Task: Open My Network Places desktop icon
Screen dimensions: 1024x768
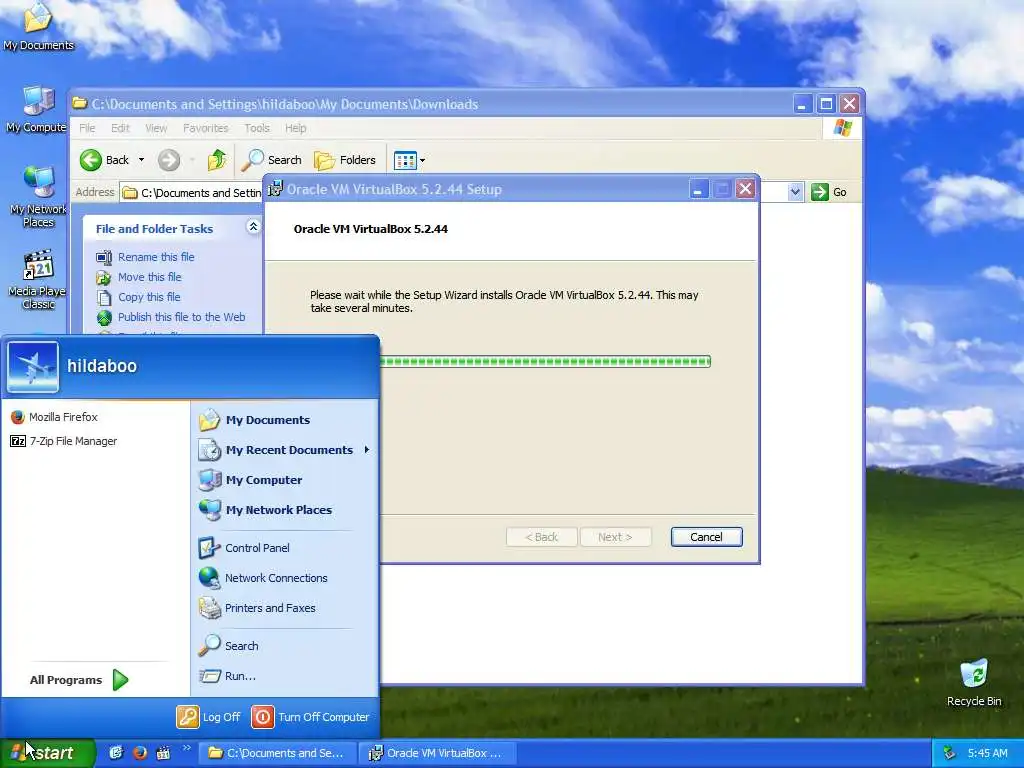Action: tap(38, 196)
